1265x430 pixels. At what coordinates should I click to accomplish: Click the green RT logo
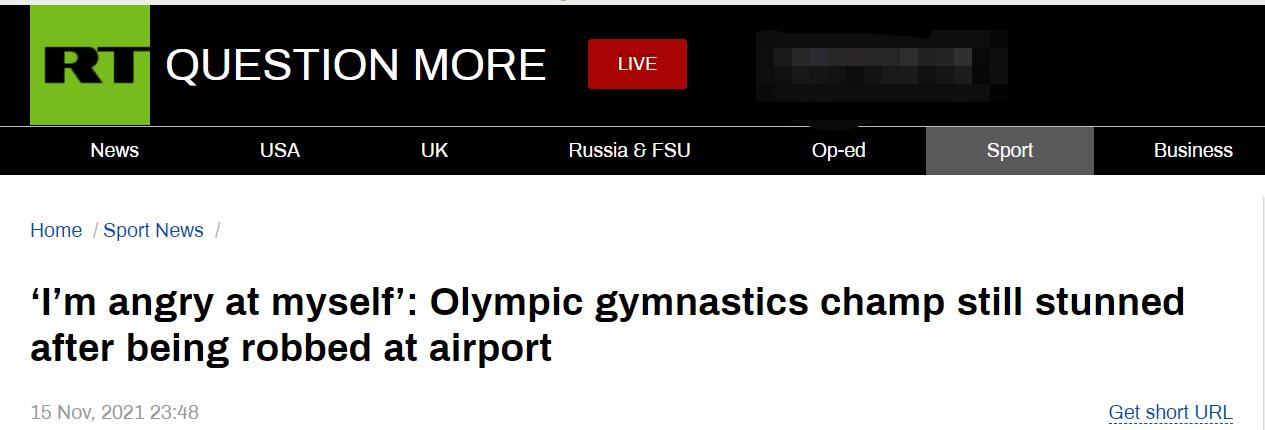[x=90, y=65]
